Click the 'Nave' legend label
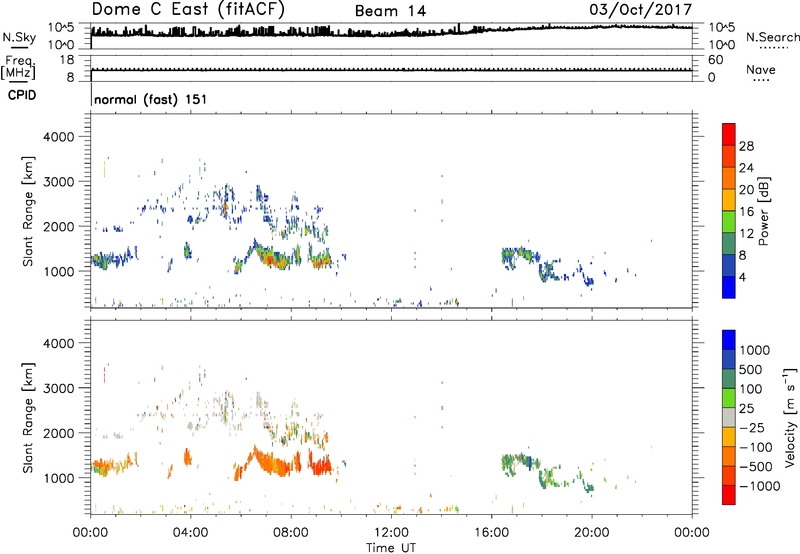Image resolution: width=800 pixels, height=554 pixels. 761,69
